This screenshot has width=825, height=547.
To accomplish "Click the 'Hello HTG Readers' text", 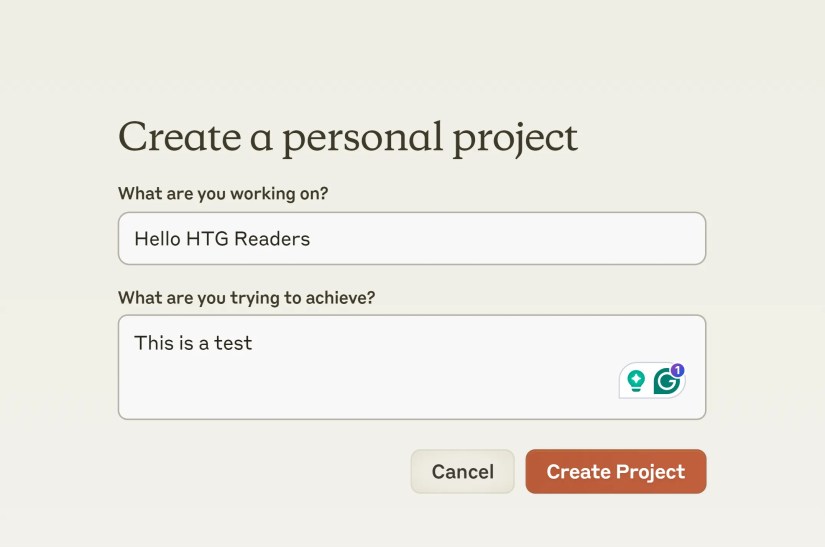I will [x=222, y=239].
